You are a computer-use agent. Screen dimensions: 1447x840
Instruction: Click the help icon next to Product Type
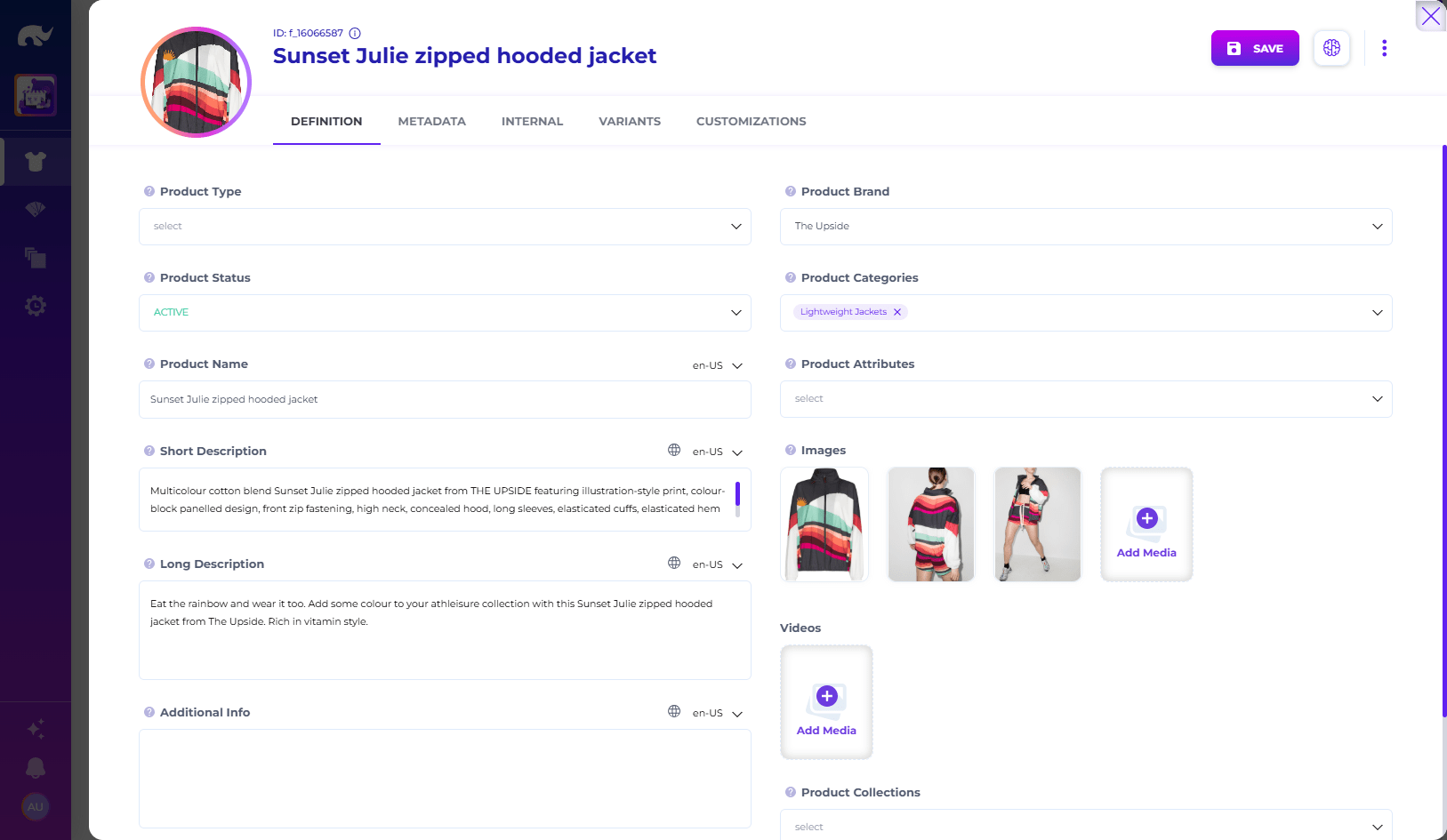(x=149, y=191)
